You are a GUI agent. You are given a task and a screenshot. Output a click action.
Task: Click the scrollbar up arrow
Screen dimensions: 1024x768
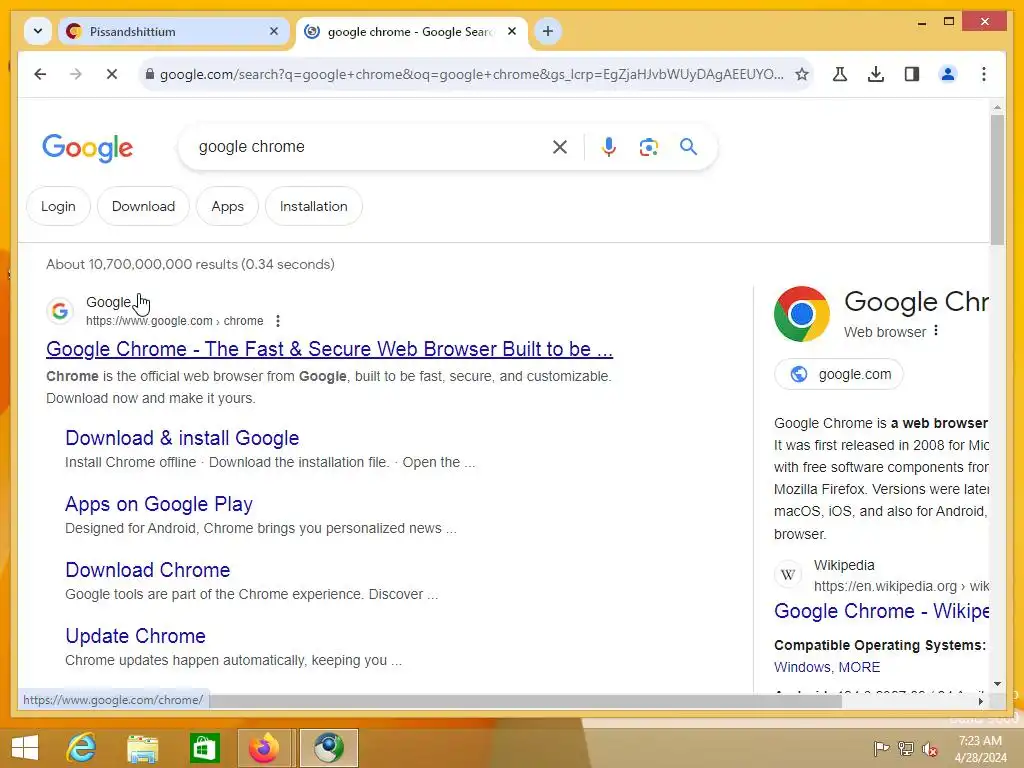[997, 106]
